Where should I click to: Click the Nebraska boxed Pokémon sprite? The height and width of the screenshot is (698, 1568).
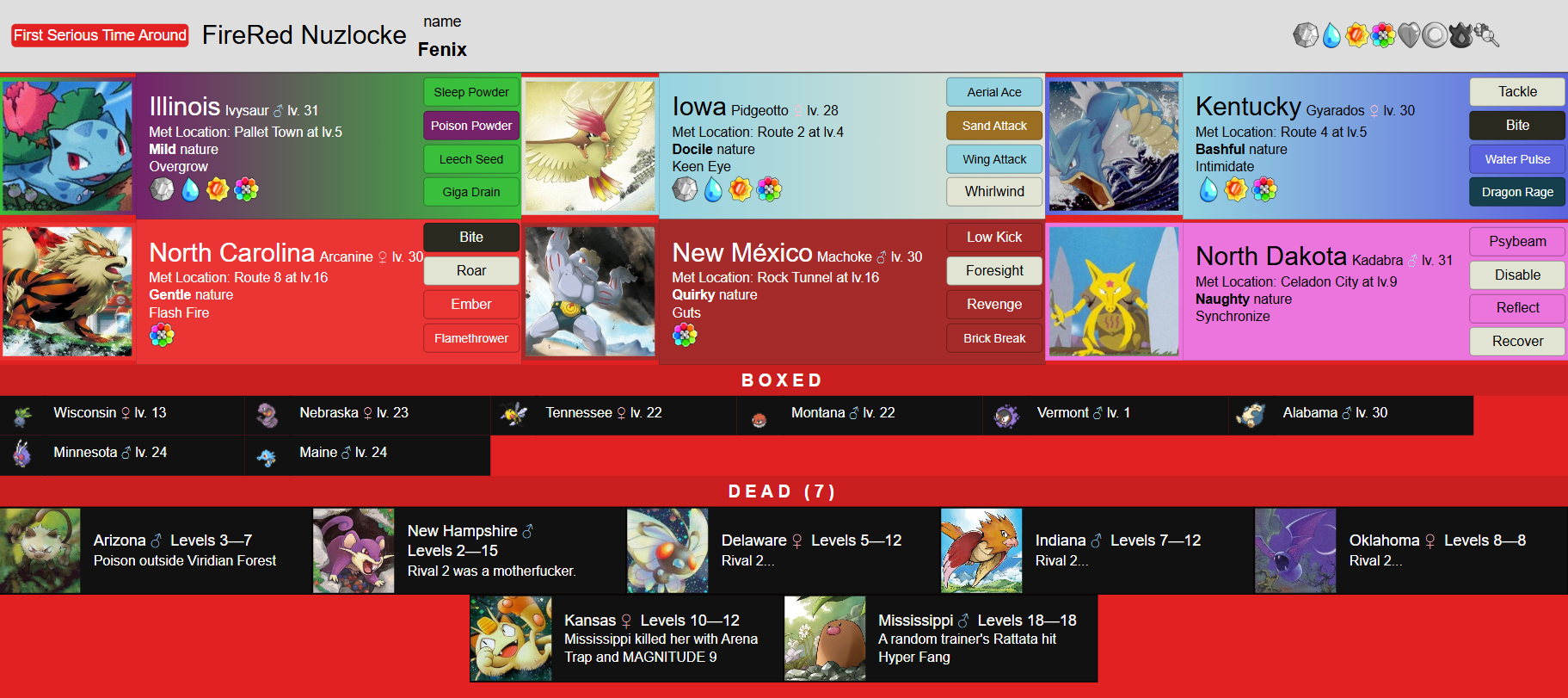coord(267,416)
